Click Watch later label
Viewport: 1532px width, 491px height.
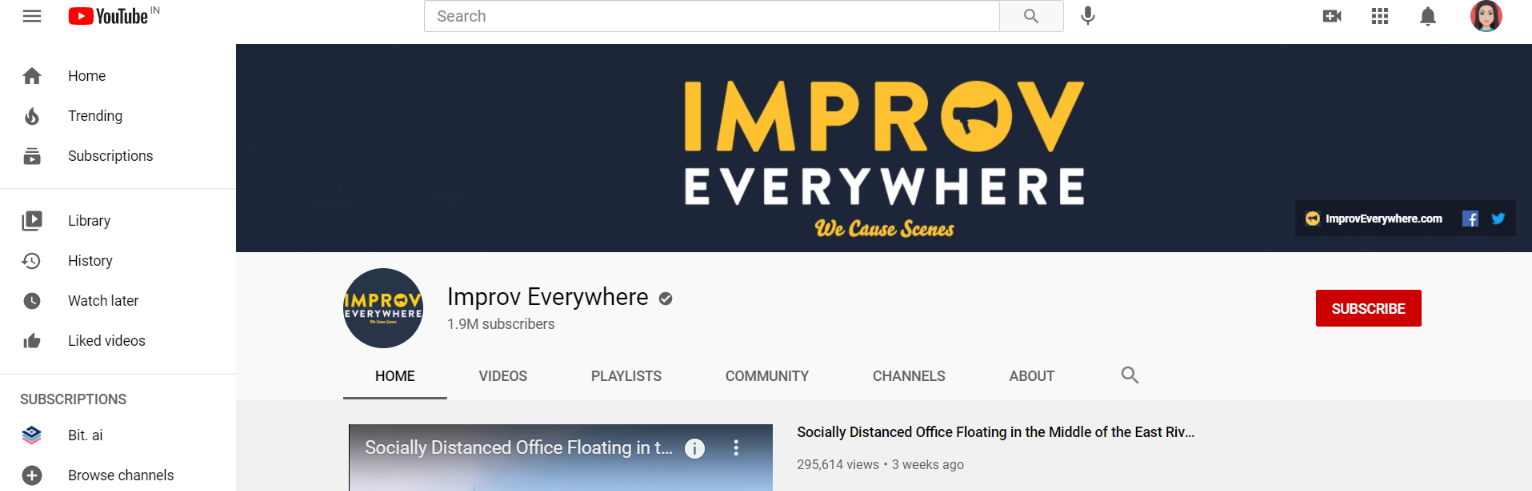pyautogui.click(x=103, y=301)
